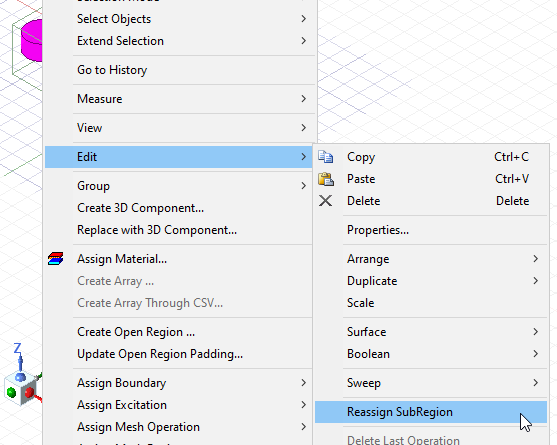Choose Delete in the Edit submenu
This screenshot has height=445, width=557.
click(x=431, y=201)
